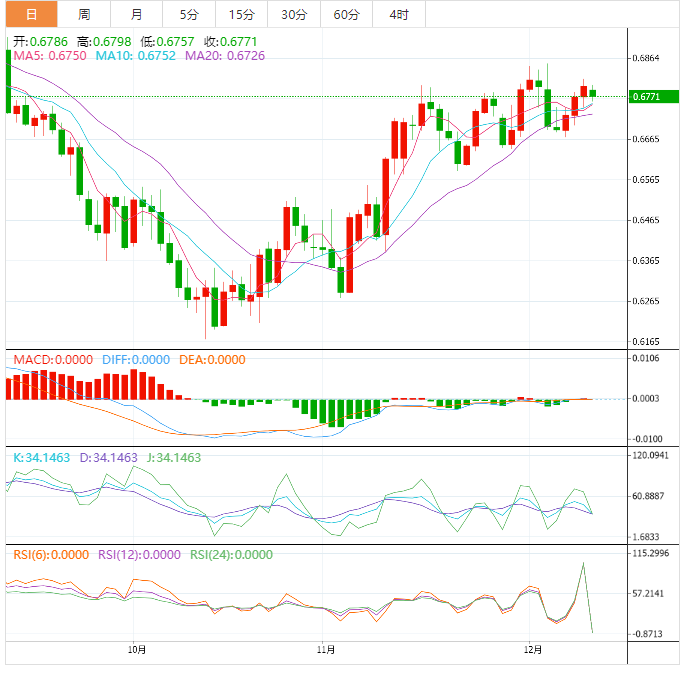Image resolution: width=682 pixels, height=675 pixels.
Task: Switch to the 月 monthly tab
Action: [137, 14]
